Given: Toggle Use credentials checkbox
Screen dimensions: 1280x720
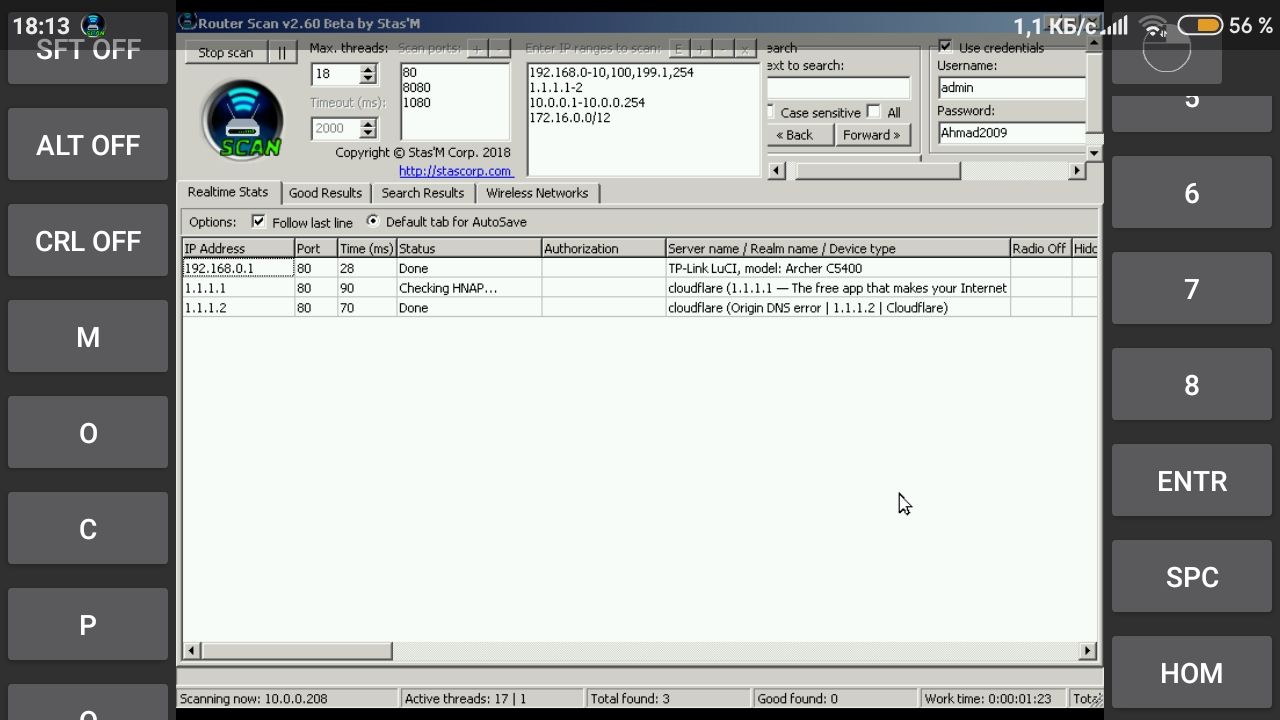Looking at the screenshot, I should coord(945,47).
